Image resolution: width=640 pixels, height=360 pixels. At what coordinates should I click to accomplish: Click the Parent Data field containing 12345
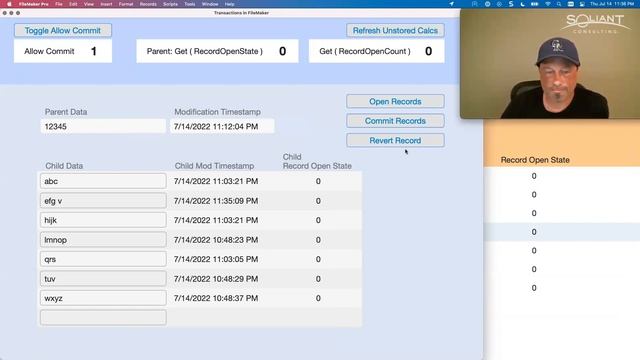(103, 127)
